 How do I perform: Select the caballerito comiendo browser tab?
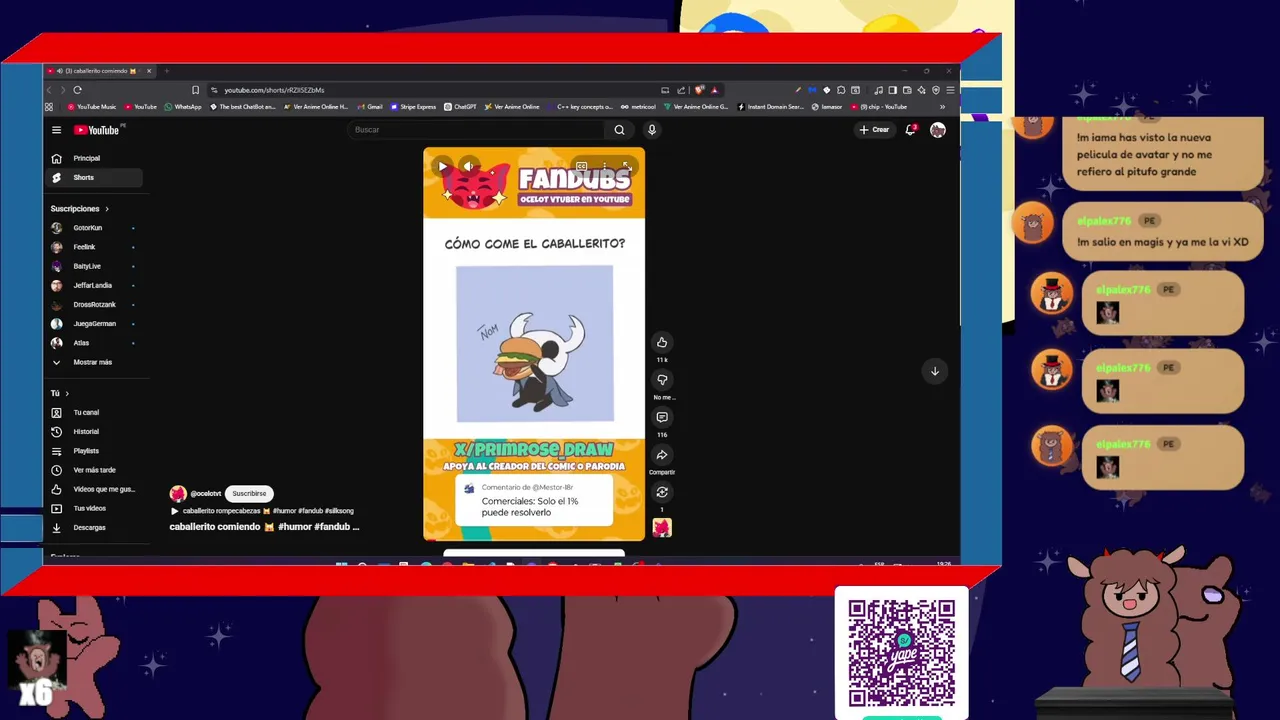click(x=98, y=71)
